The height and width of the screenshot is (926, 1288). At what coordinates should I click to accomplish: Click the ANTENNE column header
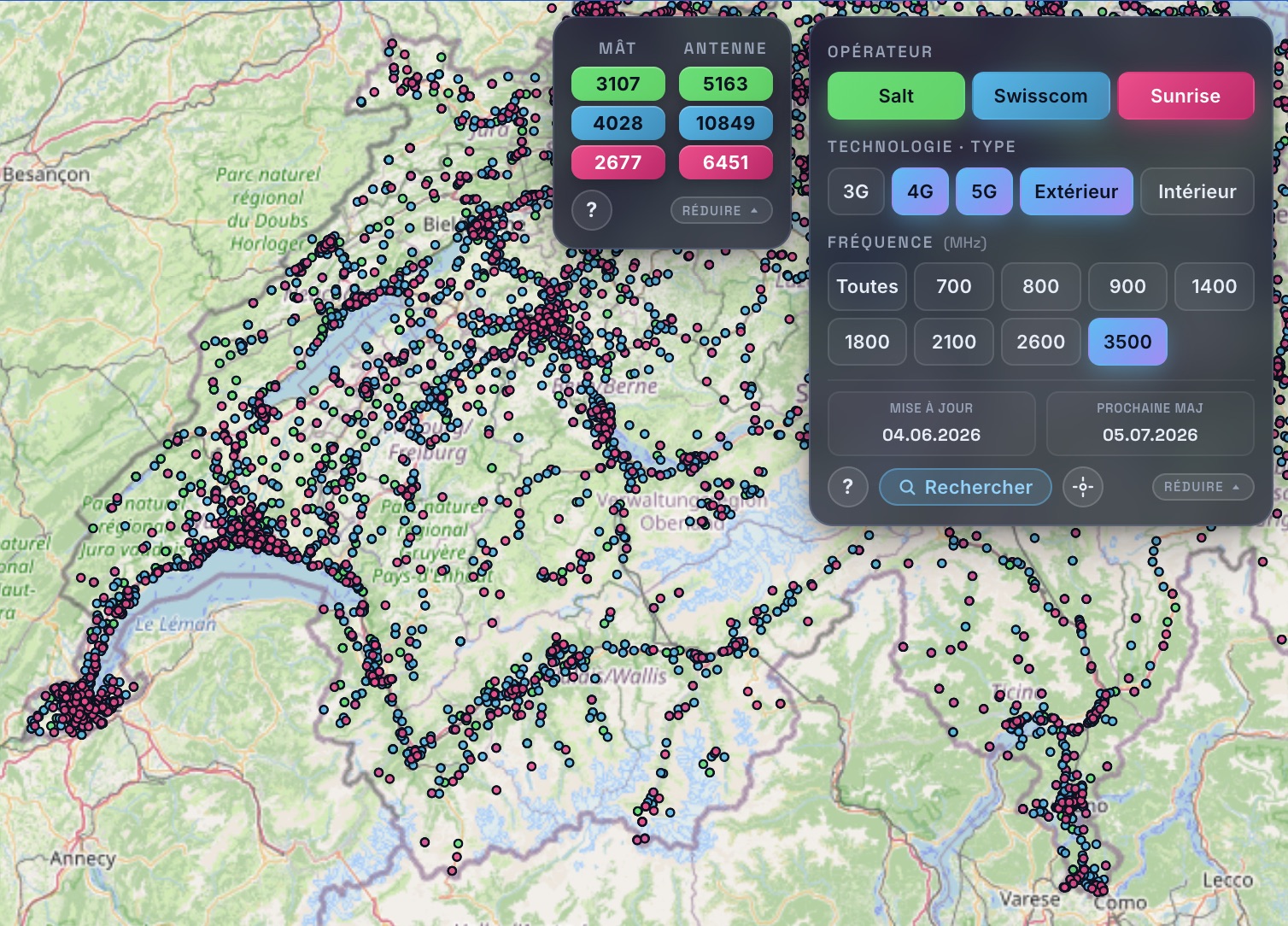[725, 49]
